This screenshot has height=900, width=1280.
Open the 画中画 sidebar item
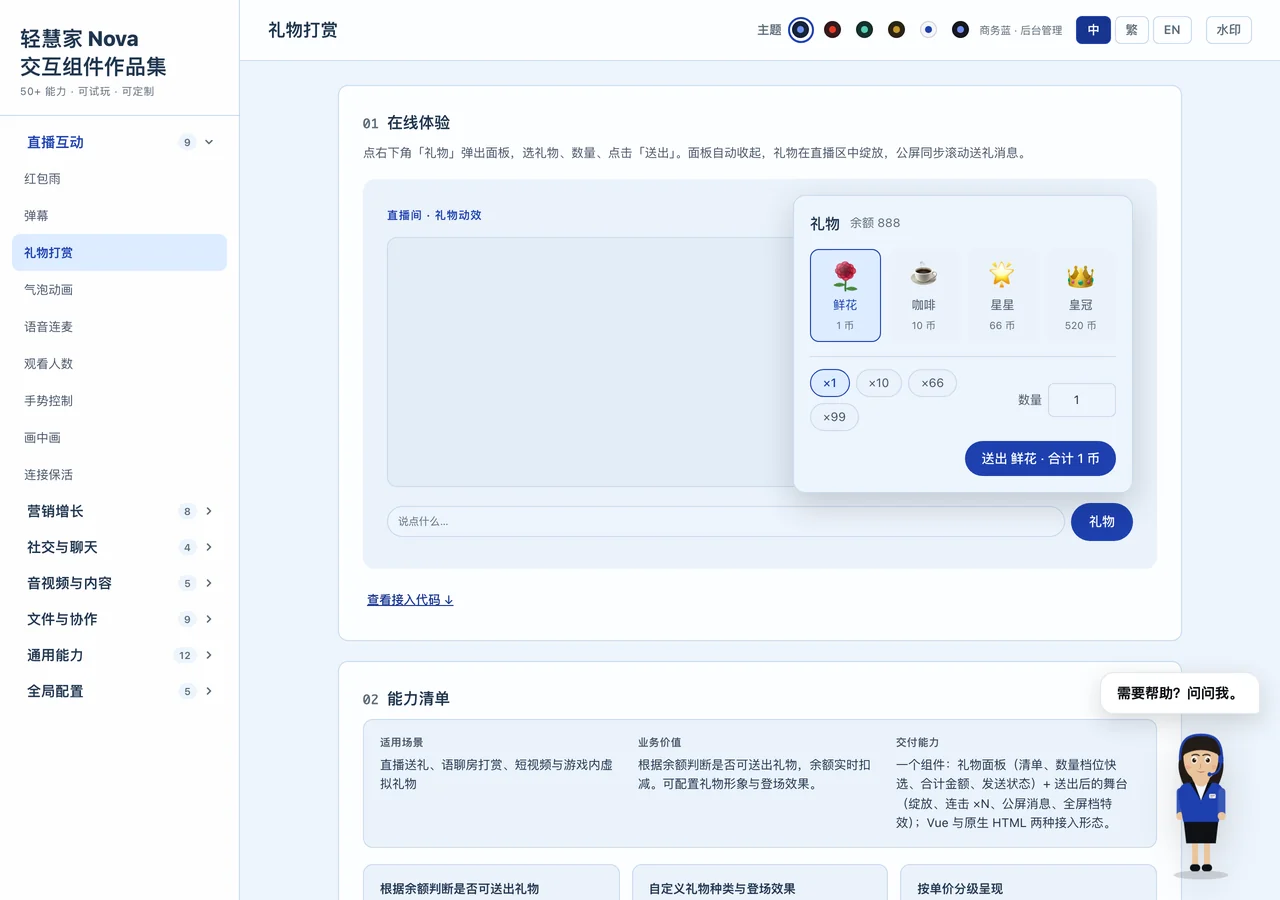pos(120,438)
